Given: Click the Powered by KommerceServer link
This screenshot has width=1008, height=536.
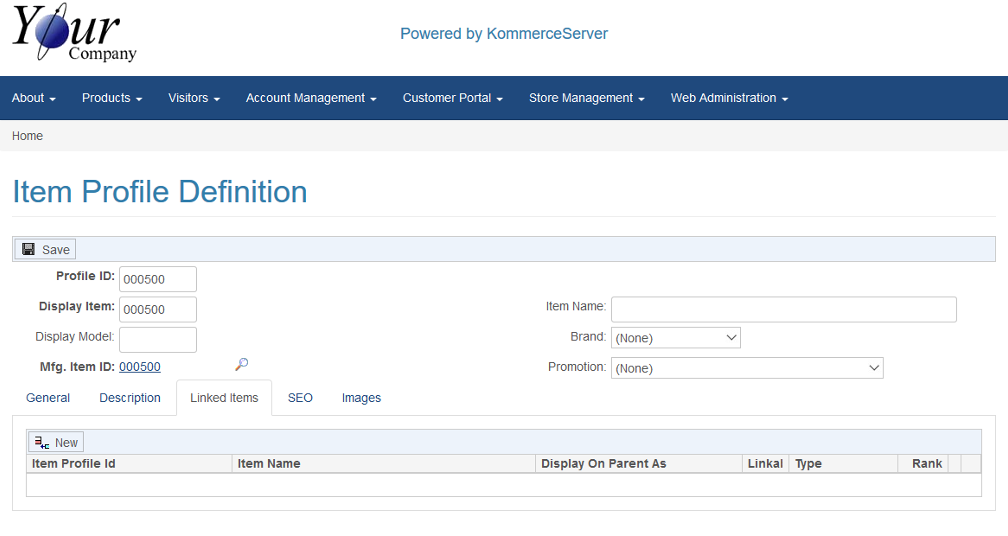Looking at the screenshot, I should tap(504, 34).
